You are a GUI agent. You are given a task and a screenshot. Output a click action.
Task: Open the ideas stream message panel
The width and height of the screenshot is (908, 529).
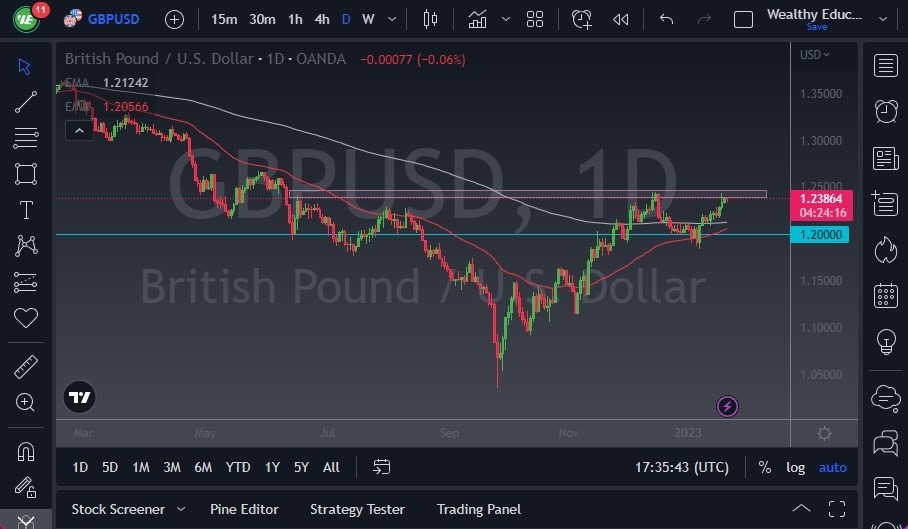click(x=885, y=488)
